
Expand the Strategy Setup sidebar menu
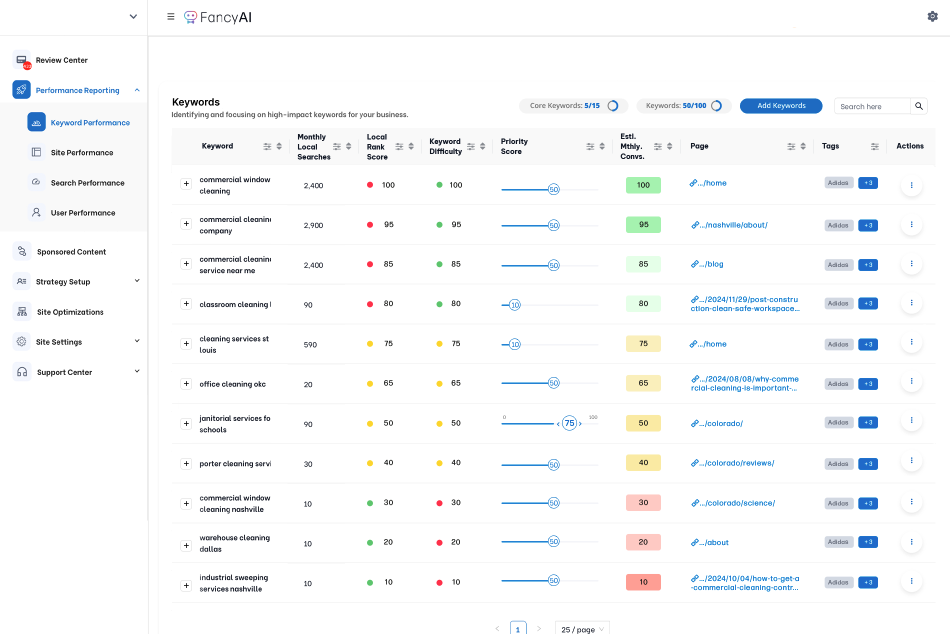coord(137,282)
